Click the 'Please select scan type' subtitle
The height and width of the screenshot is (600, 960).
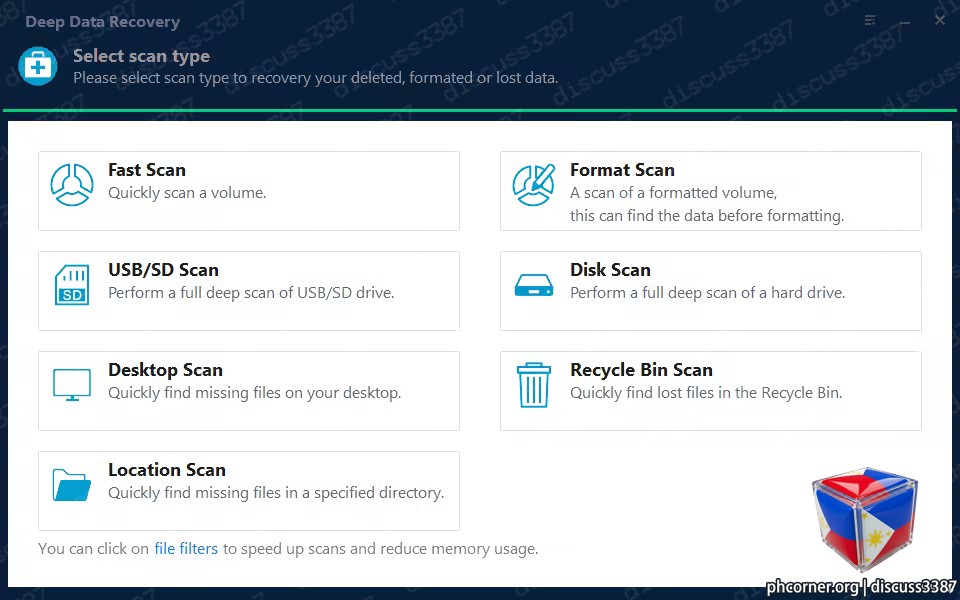(x=315, y=78)
